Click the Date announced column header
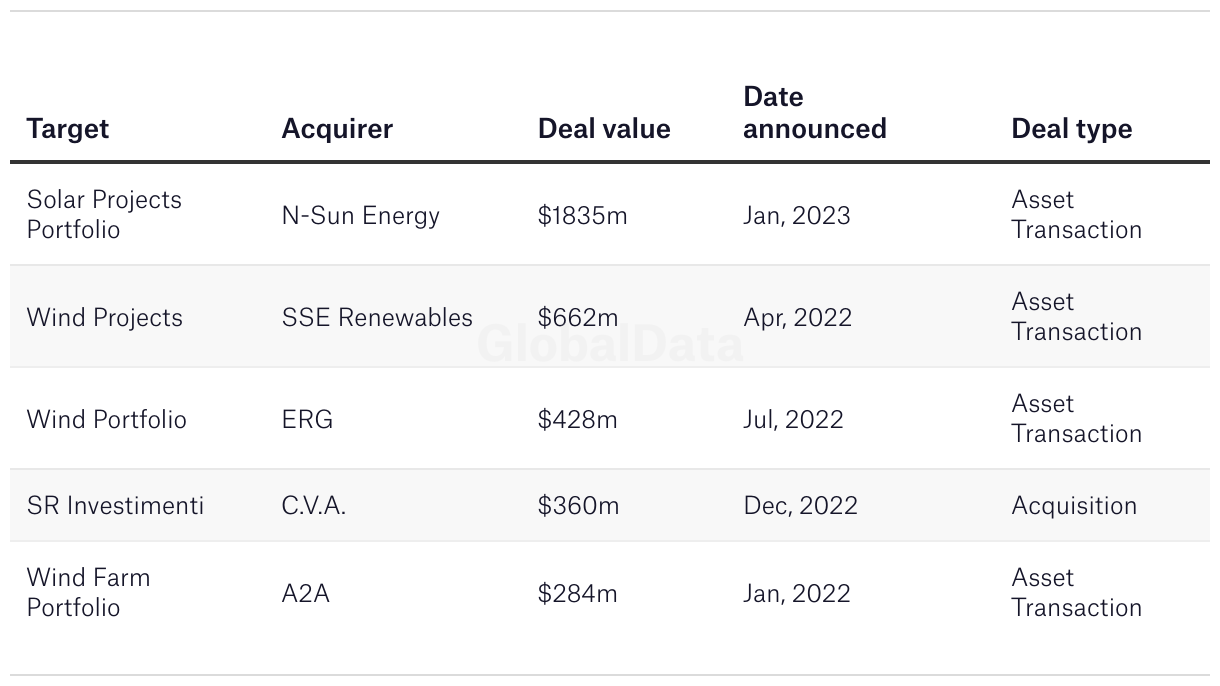The image size is (1220, 686). [814, 113]
